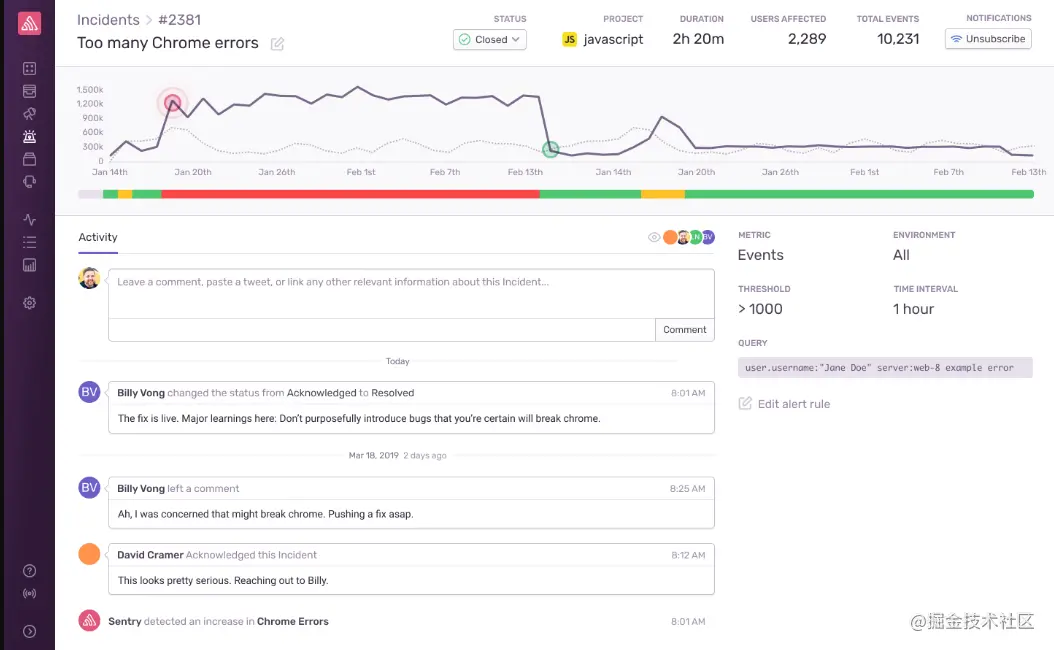Open the dashboard grid icon in sidebar
The width and height of the screenshot is (1054, 650).
[x=29, y=69]
